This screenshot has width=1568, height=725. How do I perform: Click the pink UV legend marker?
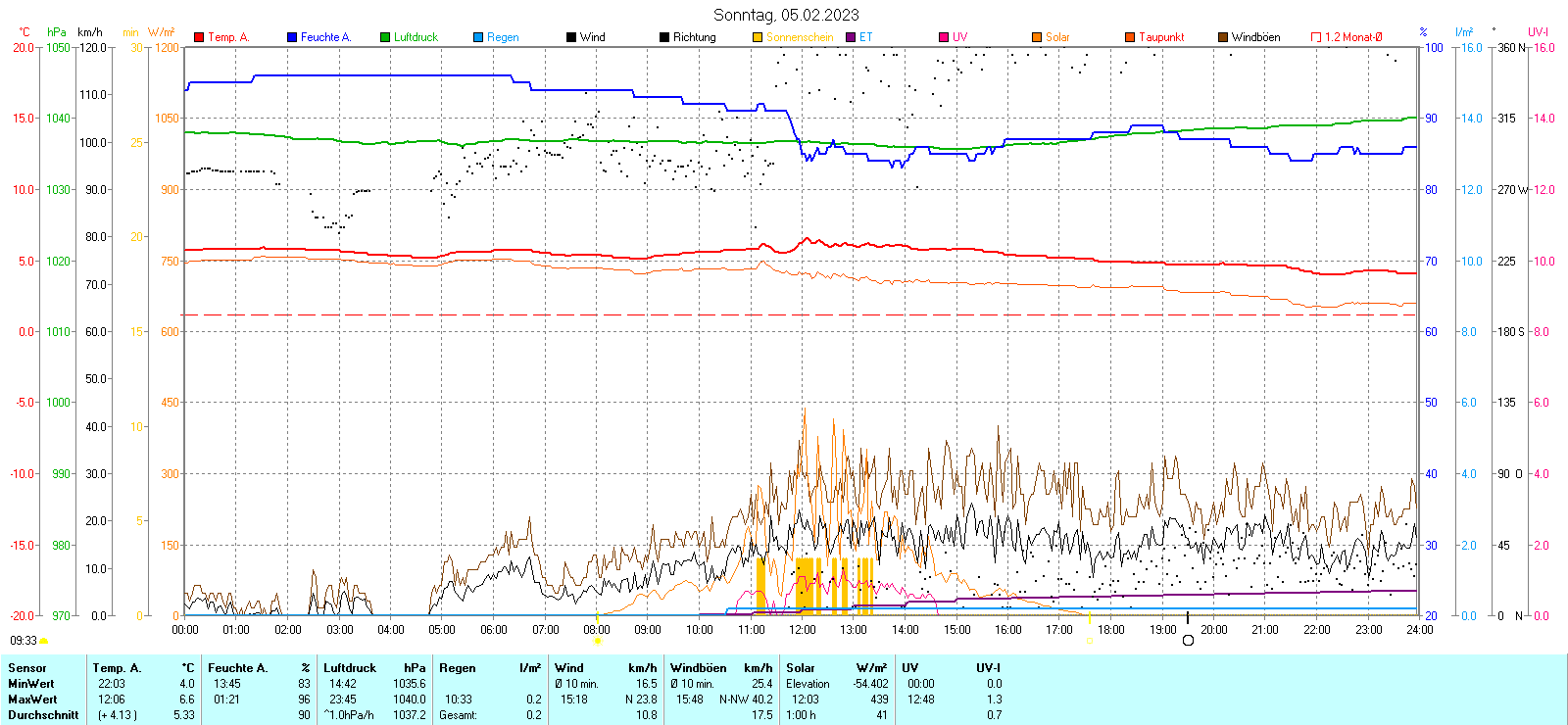pos(944,37)
